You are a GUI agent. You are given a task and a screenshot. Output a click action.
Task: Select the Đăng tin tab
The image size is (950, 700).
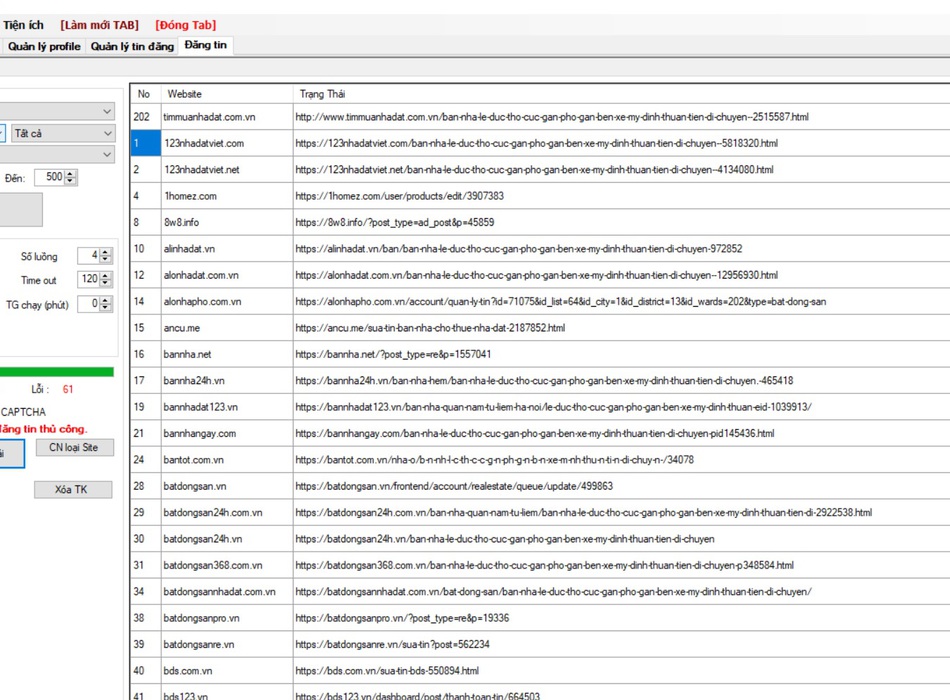205,46
